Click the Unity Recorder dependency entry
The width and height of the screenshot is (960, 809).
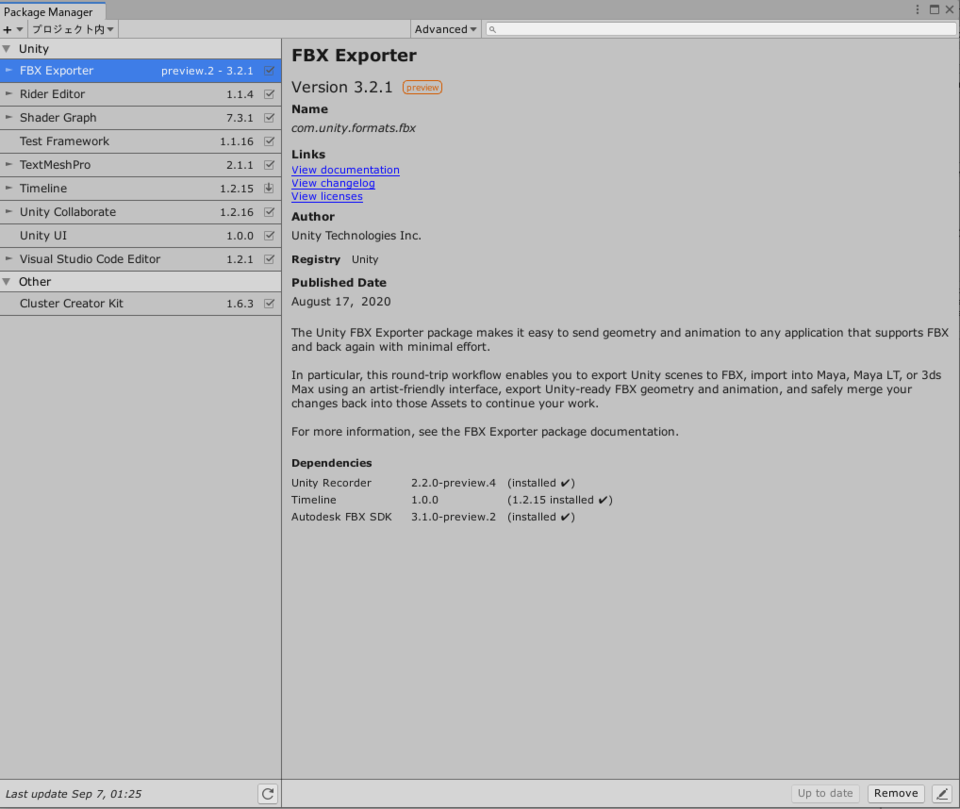pyautogui.click(x=331, y=483)
